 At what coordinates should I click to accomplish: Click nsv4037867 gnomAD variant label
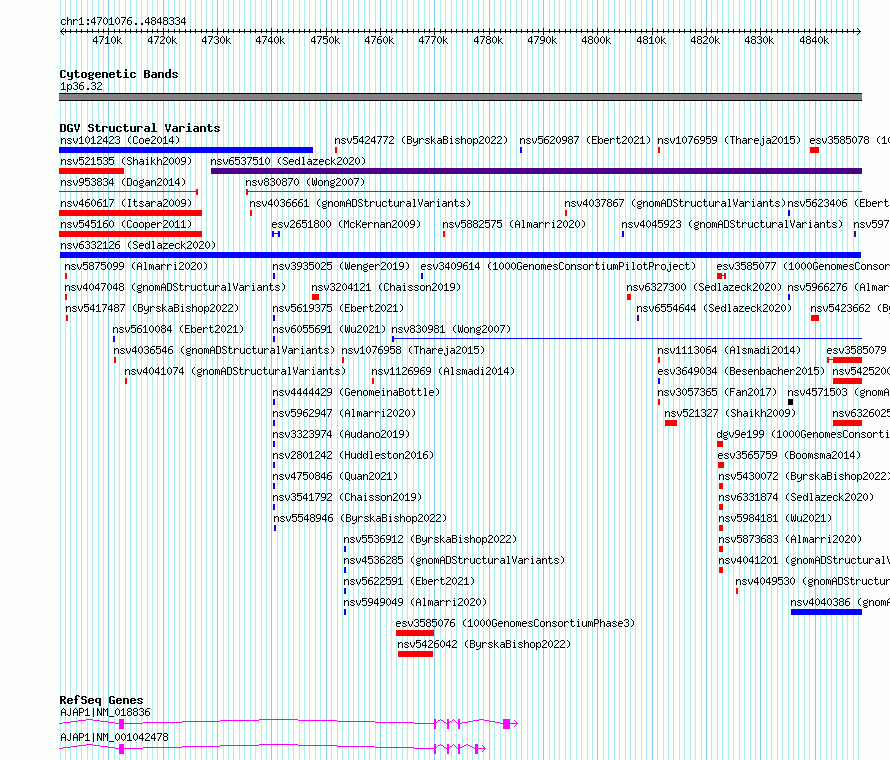(x=675, y=203)
